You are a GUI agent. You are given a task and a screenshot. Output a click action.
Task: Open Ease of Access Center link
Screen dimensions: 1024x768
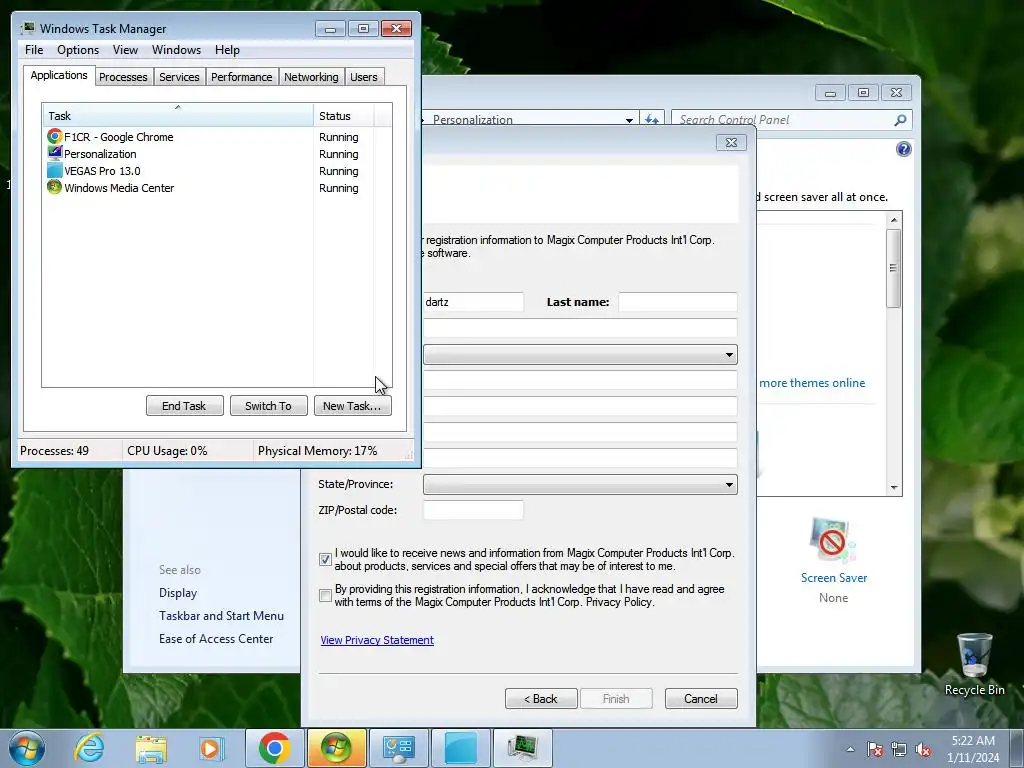(216, 639)
